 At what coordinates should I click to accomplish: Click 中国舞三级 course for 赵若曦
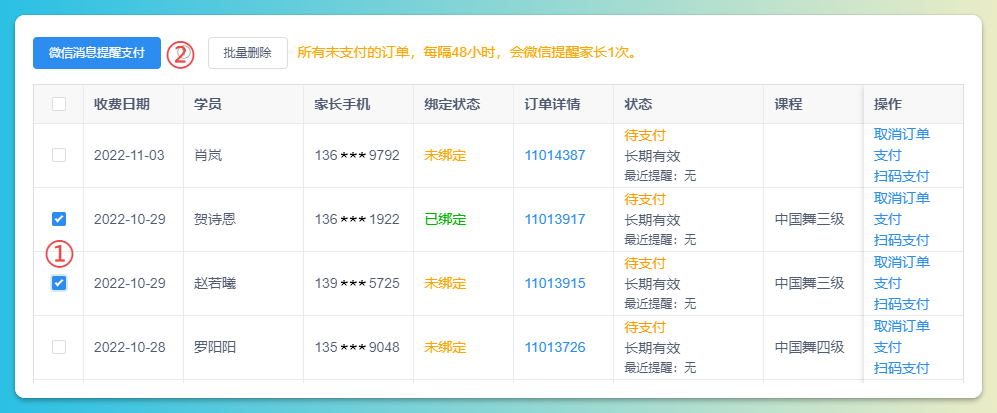click(x=809, y=283)
